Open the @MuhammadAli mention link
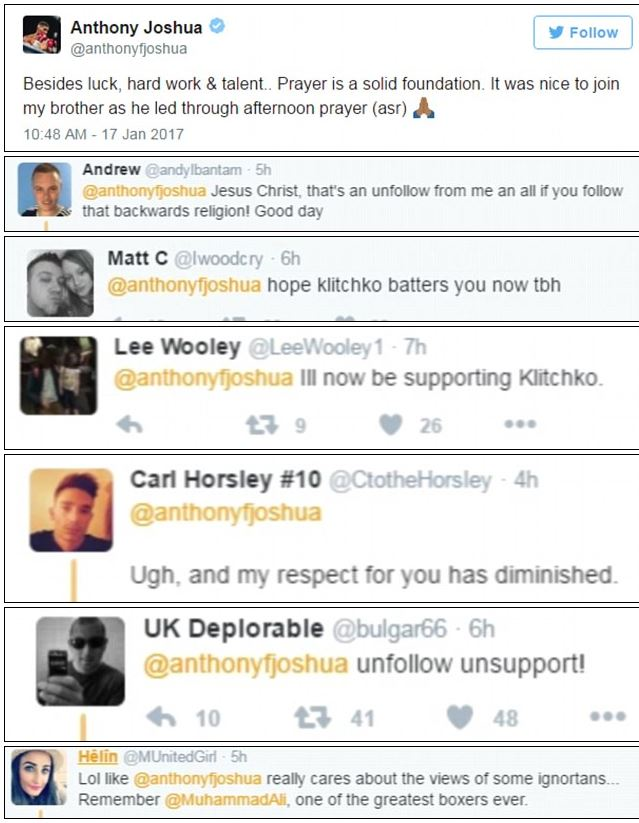 [226, 800]
